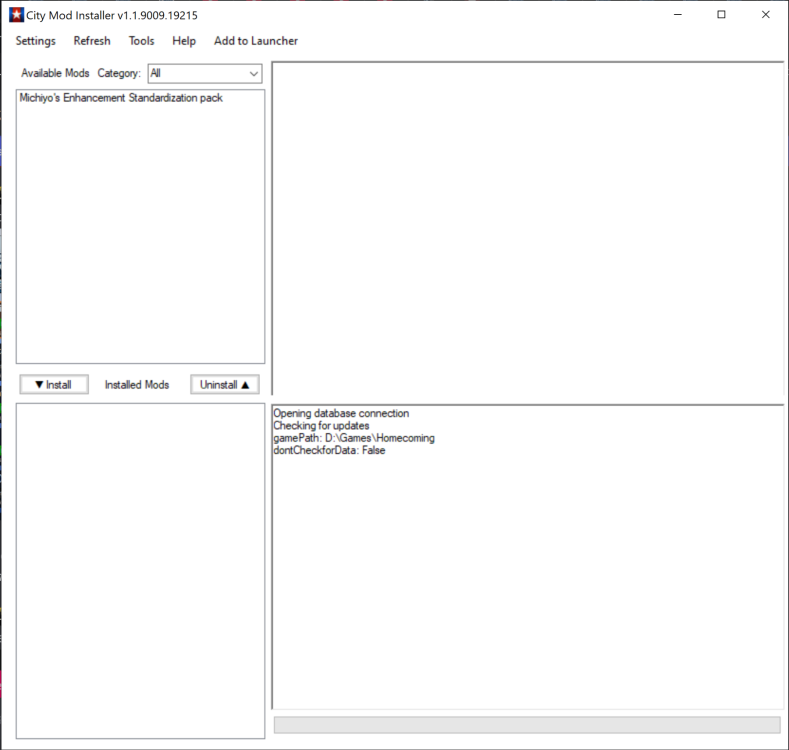Viewport: 789px width, 750px height.
Task: Click the 'dontCheckforData: False' log line
Action: tap(329, 450)
